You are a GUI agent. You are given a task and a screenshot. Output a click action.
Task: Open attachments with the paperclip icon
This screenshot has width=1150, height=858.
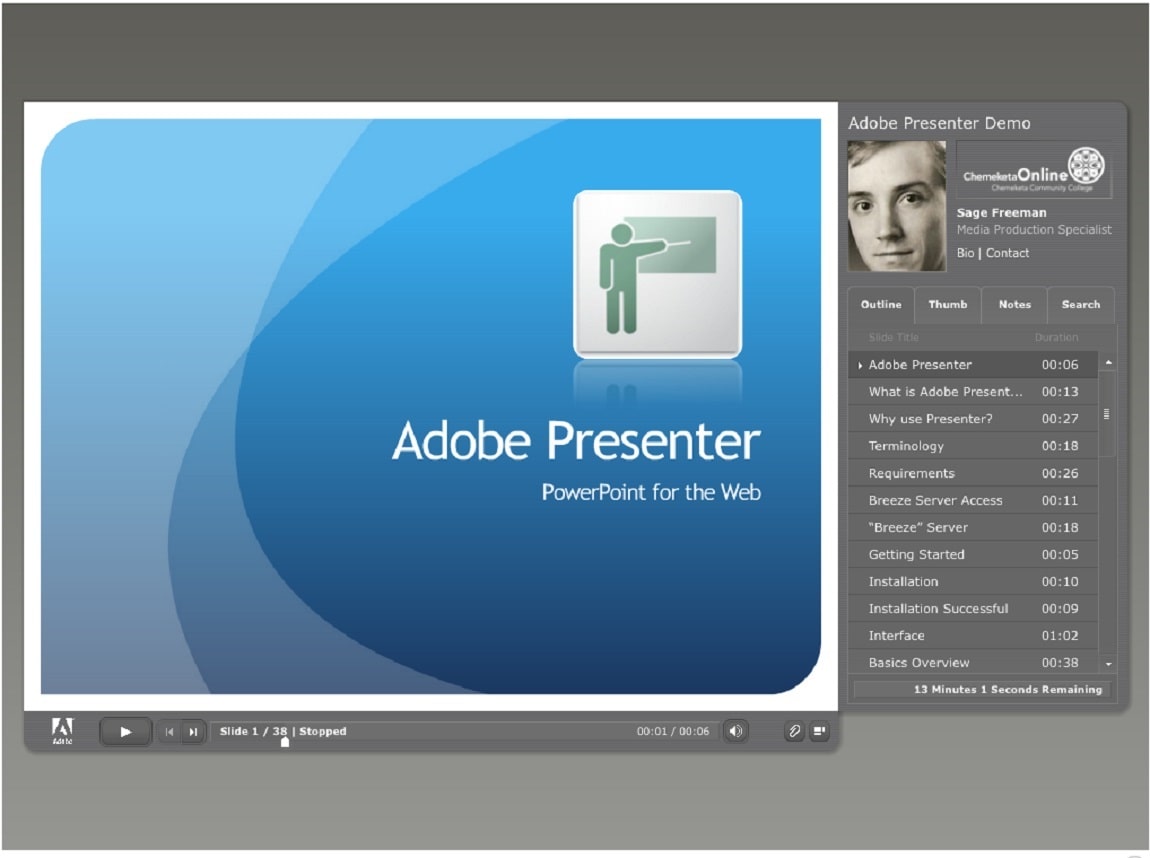[x=794, y=731]
